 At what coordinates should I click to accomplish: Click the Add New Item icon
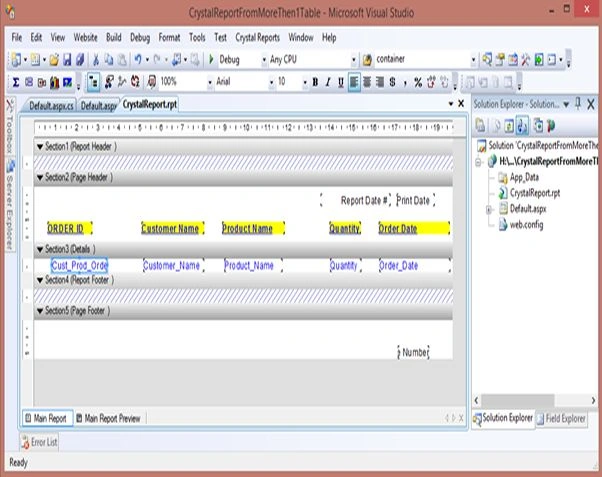pos(35,60)
